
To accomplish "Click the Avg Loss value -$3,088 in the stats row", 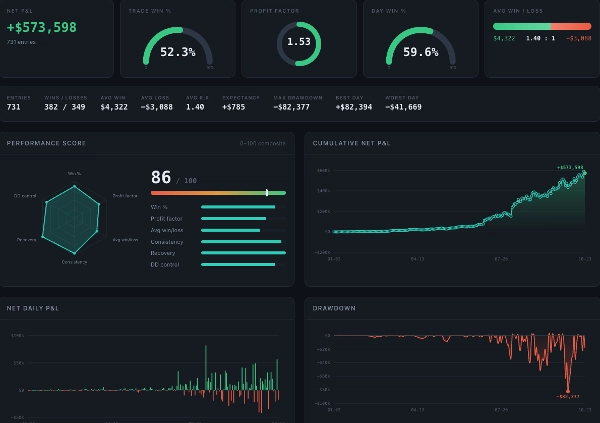I will click(x=157, y=107).
